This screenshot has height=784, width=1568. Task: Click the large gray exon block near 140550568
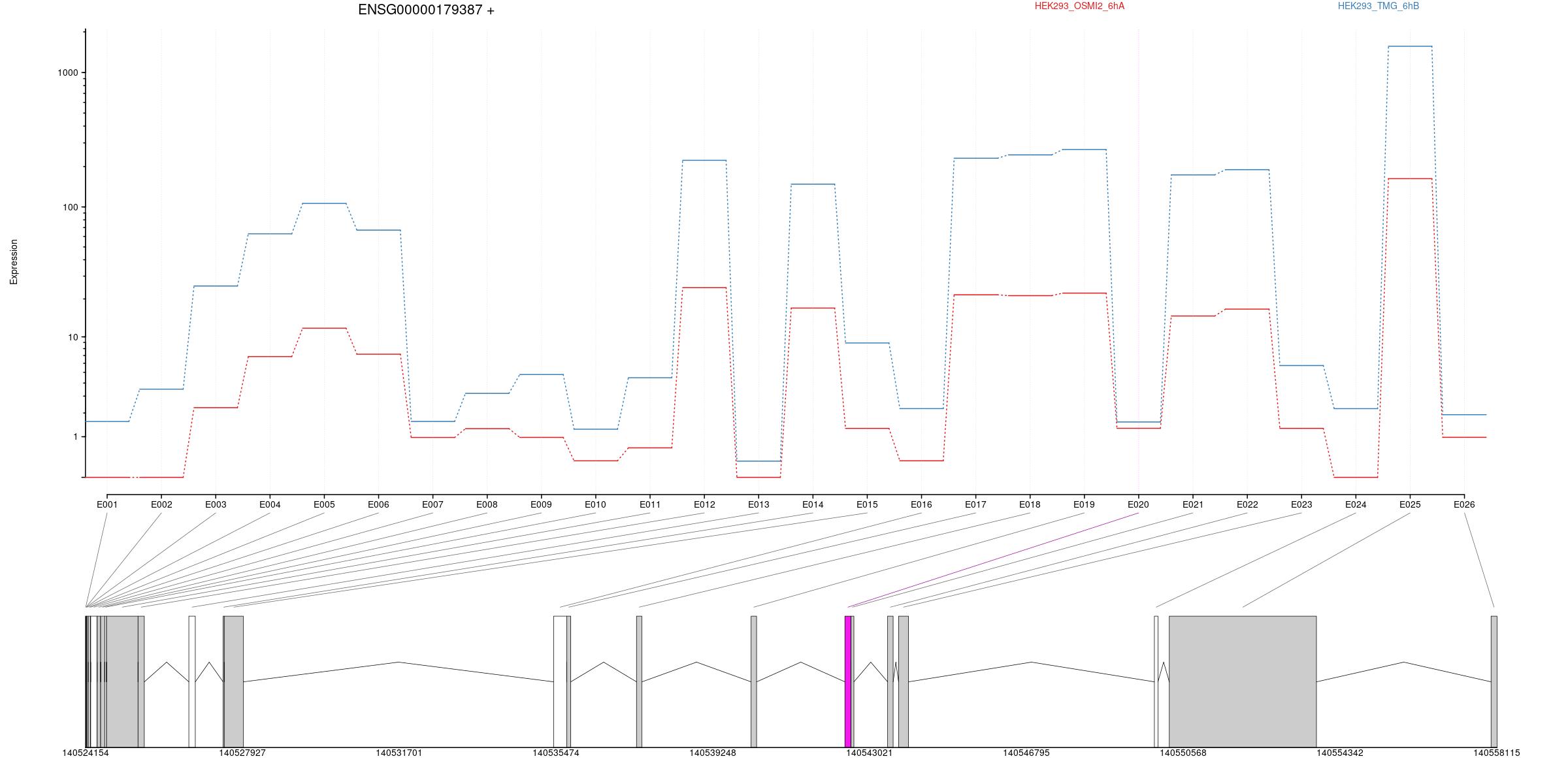[1243, 681]
